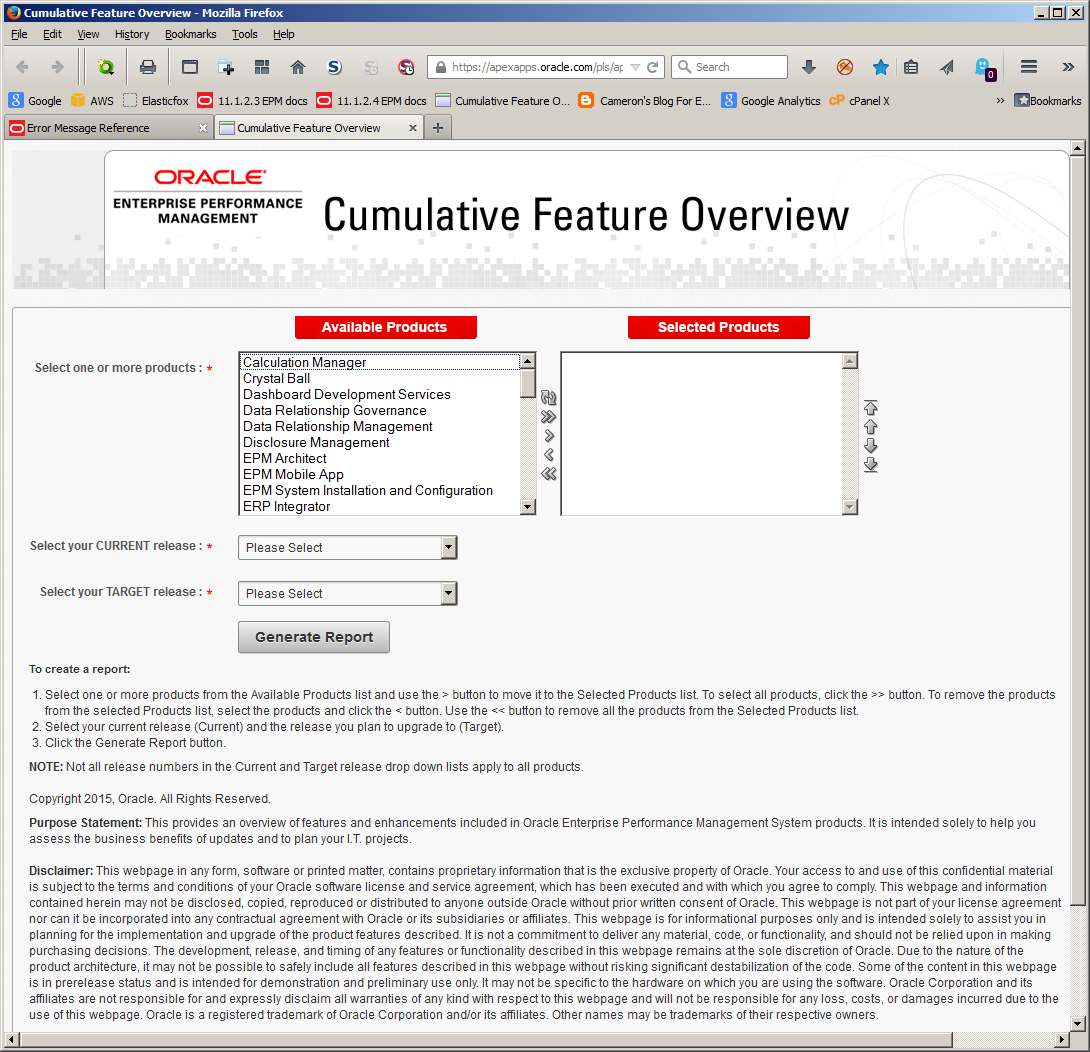Click the paper-plane send icon

click(946, 67)
